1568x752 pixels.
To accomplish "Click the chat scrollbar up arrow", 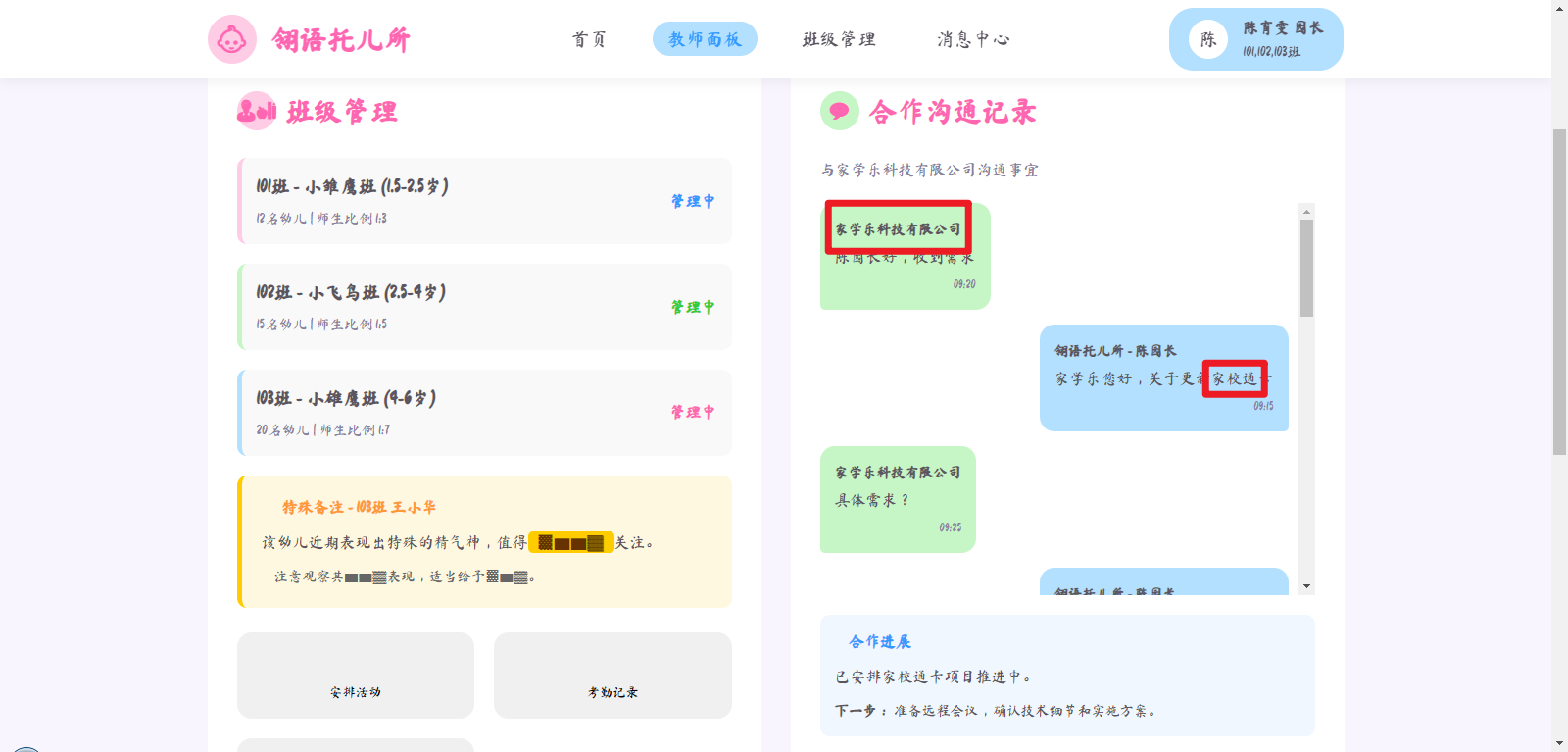I will pos(1306,211).
